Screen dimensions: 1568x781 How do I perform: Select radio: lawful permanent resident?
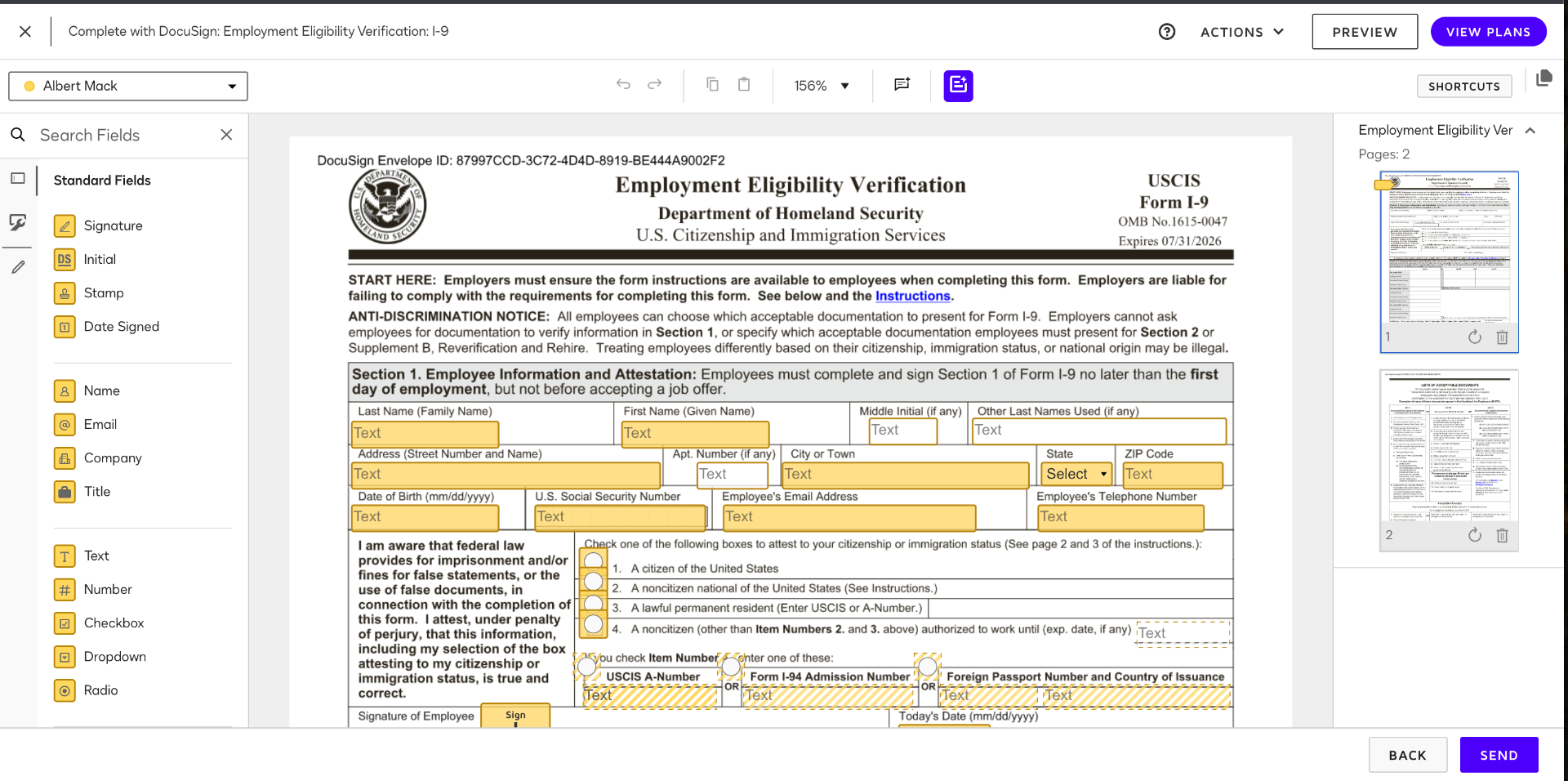pos(594,603)
